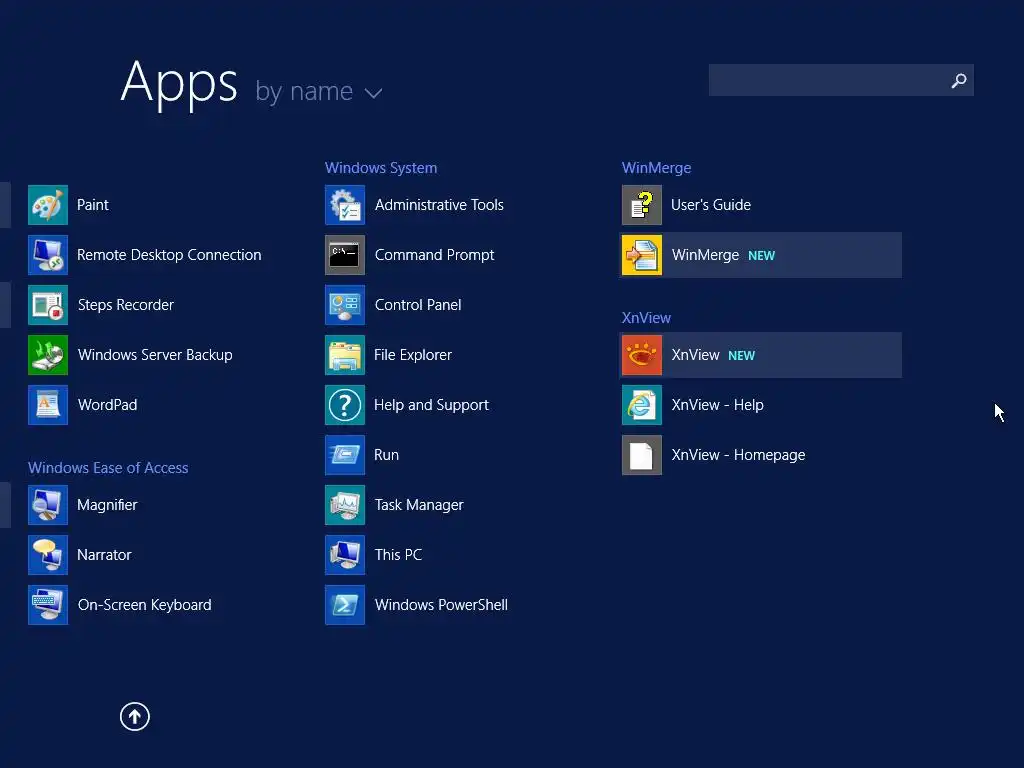
Task: Launch Remote Desktop Connection icon
Action: pyautogui.click(x=48, y=255)
